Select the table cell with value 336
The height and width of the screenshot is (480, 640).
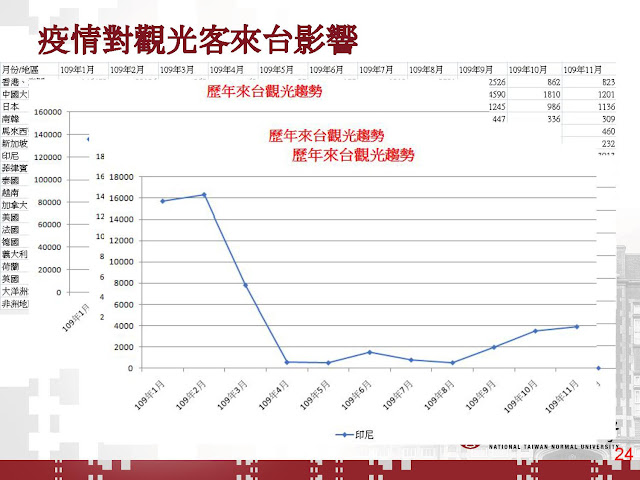coord(553,119)
